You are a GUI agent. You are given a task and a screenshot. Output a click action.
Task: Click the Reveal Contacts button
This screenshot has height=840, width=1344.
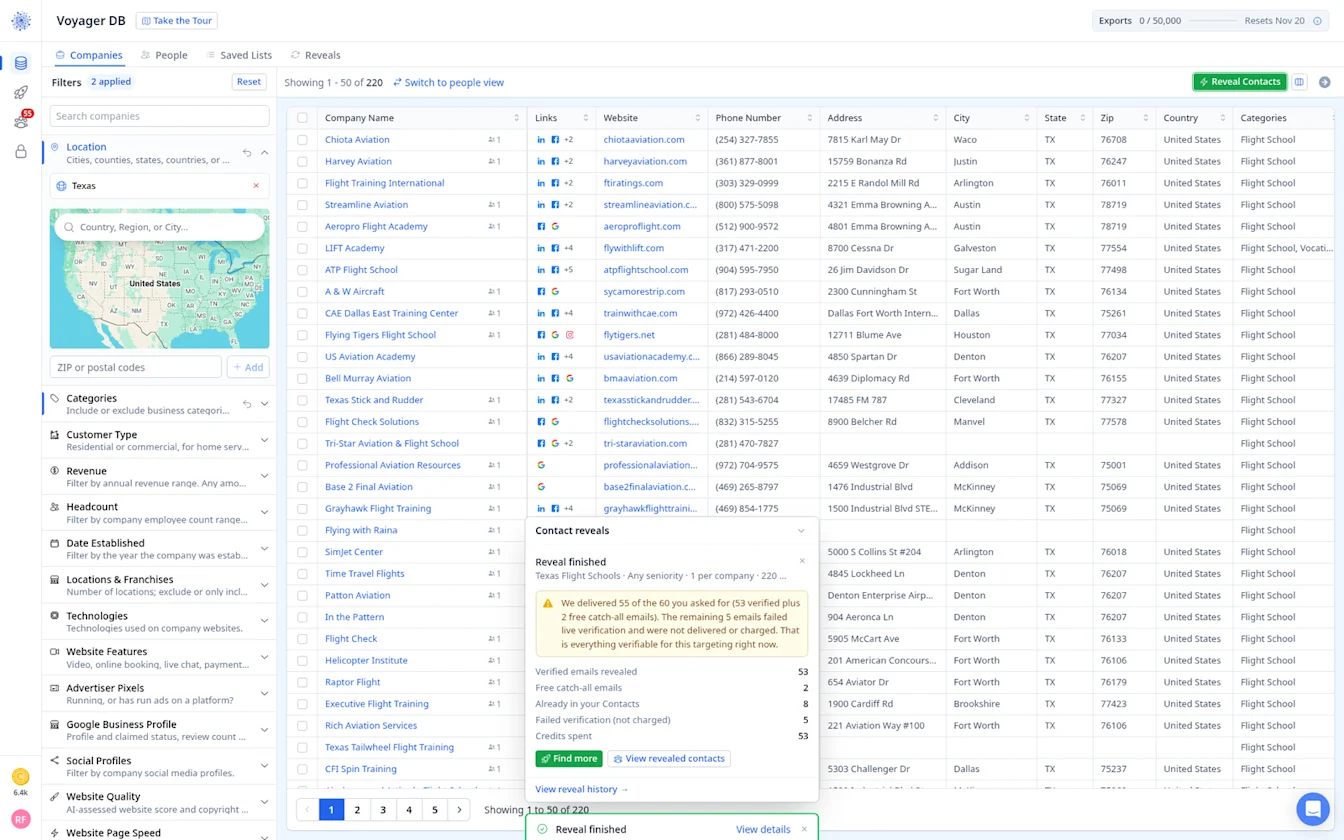[1240, 82]
